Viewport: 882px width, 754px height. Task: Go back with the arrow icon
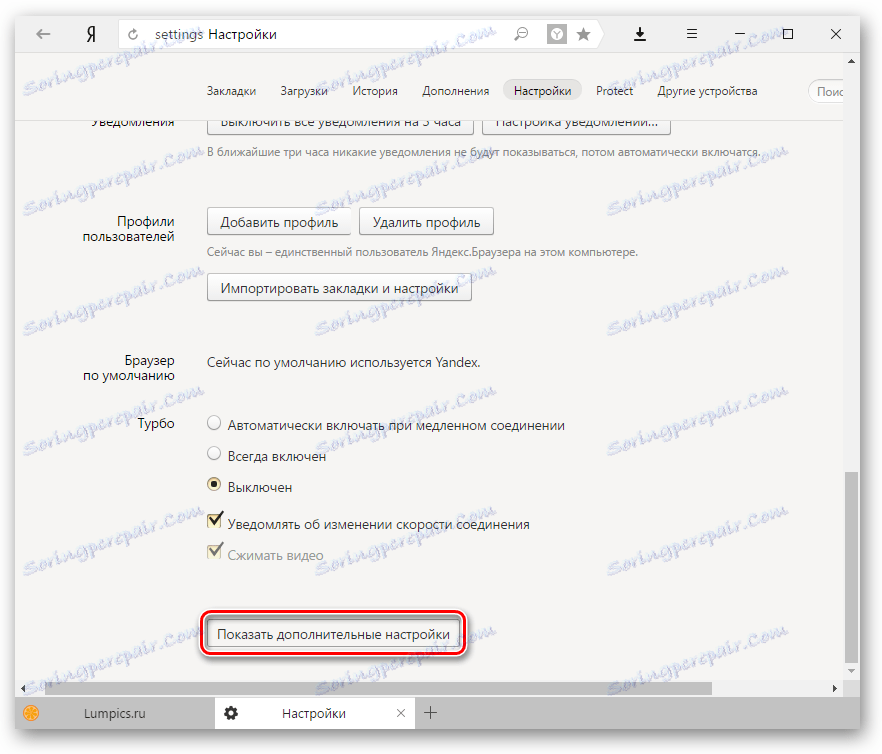(43, 34)
